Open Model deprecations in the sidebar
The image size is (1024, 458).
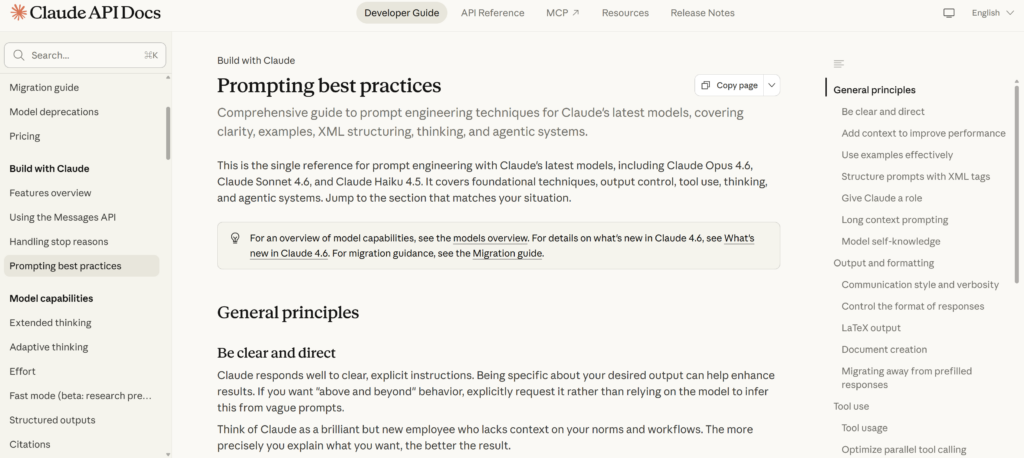tap(54, 112)
